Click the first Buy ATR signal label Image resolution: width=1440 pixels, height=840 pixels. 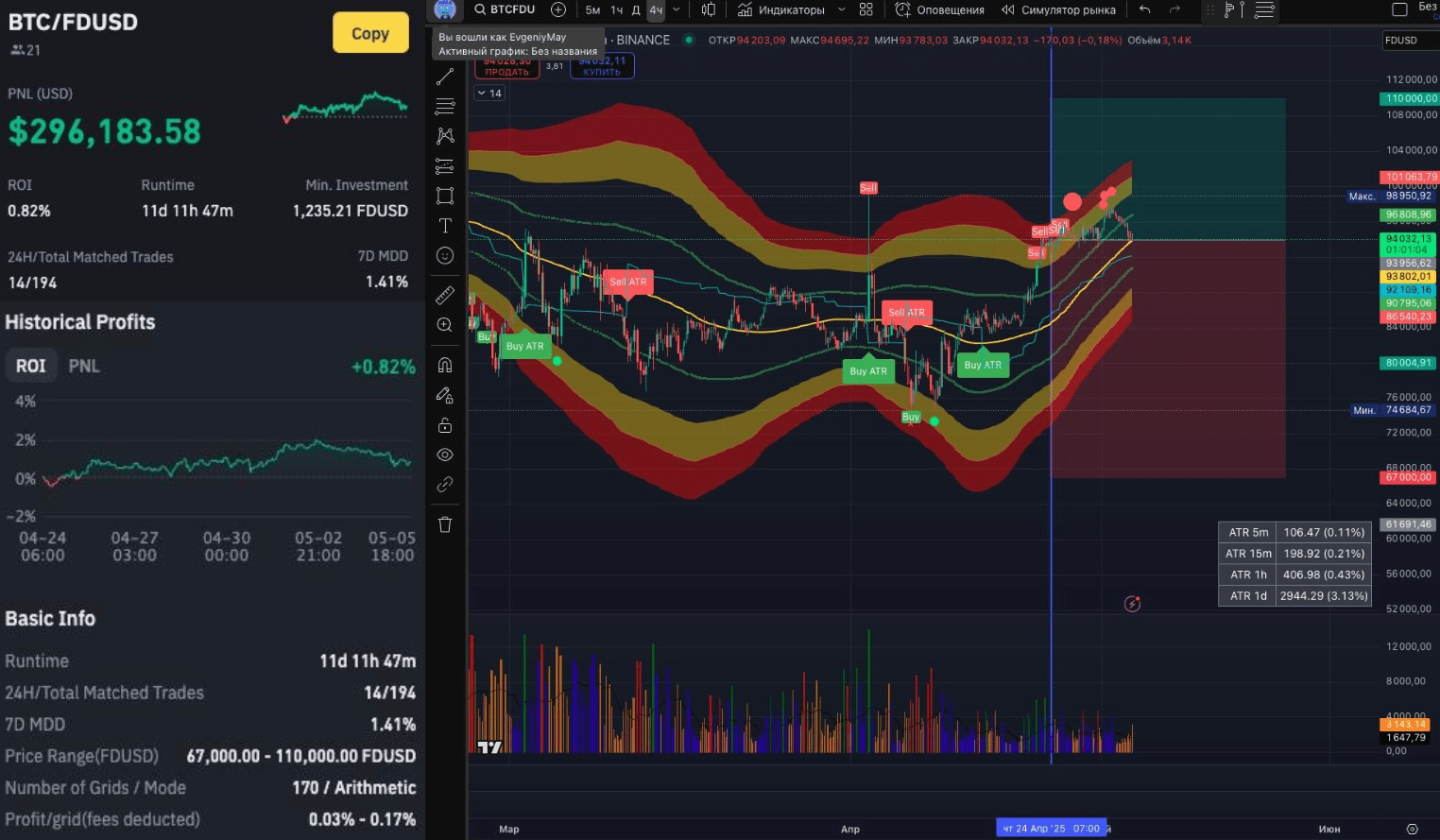tap(524, 347)
